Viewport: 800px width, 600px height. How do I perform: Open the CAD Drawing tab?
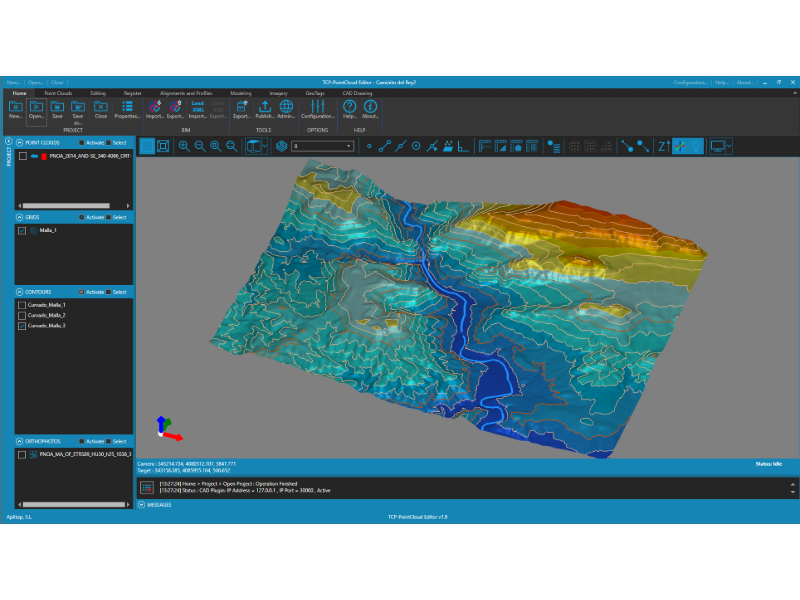click(357, 93)
